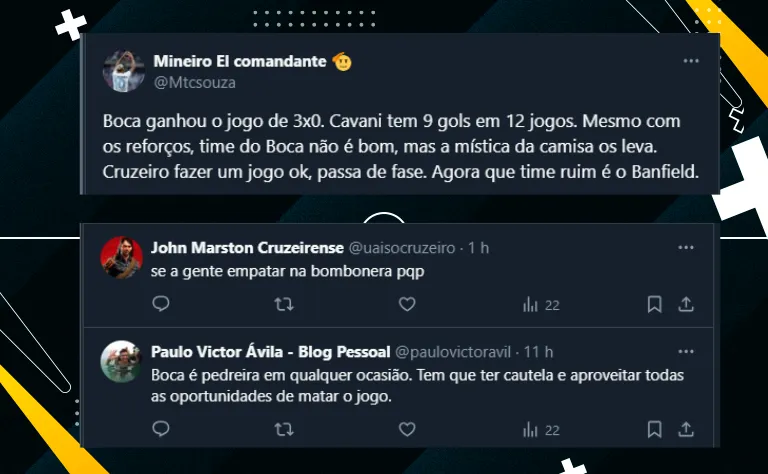This screenshot has width=768, height=474.
Task: Open Mineiro El comandante's profile name
Action: coord(240,61)
